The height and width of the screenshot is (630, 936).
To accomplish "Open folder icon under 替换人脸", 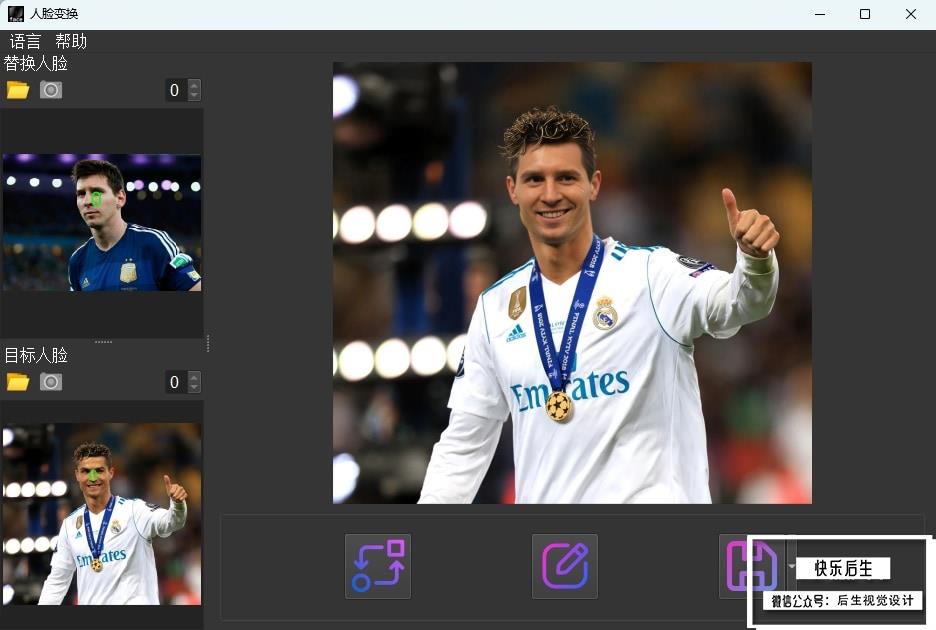I will (x=18, y=90).
